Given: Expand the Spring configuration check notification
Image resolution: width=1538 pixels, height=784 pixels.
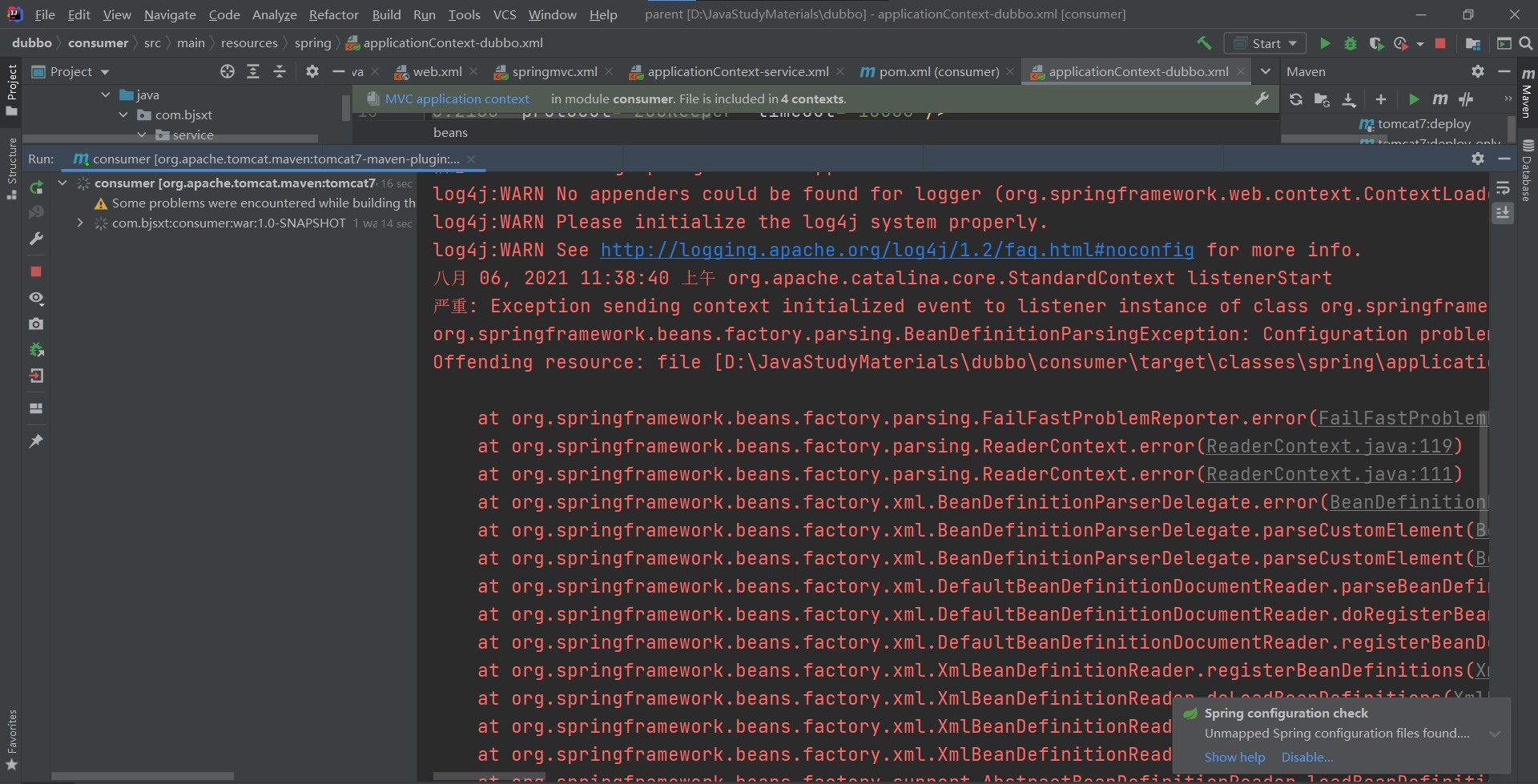Looking at the screenshot, I should [x=1495, y=734].
